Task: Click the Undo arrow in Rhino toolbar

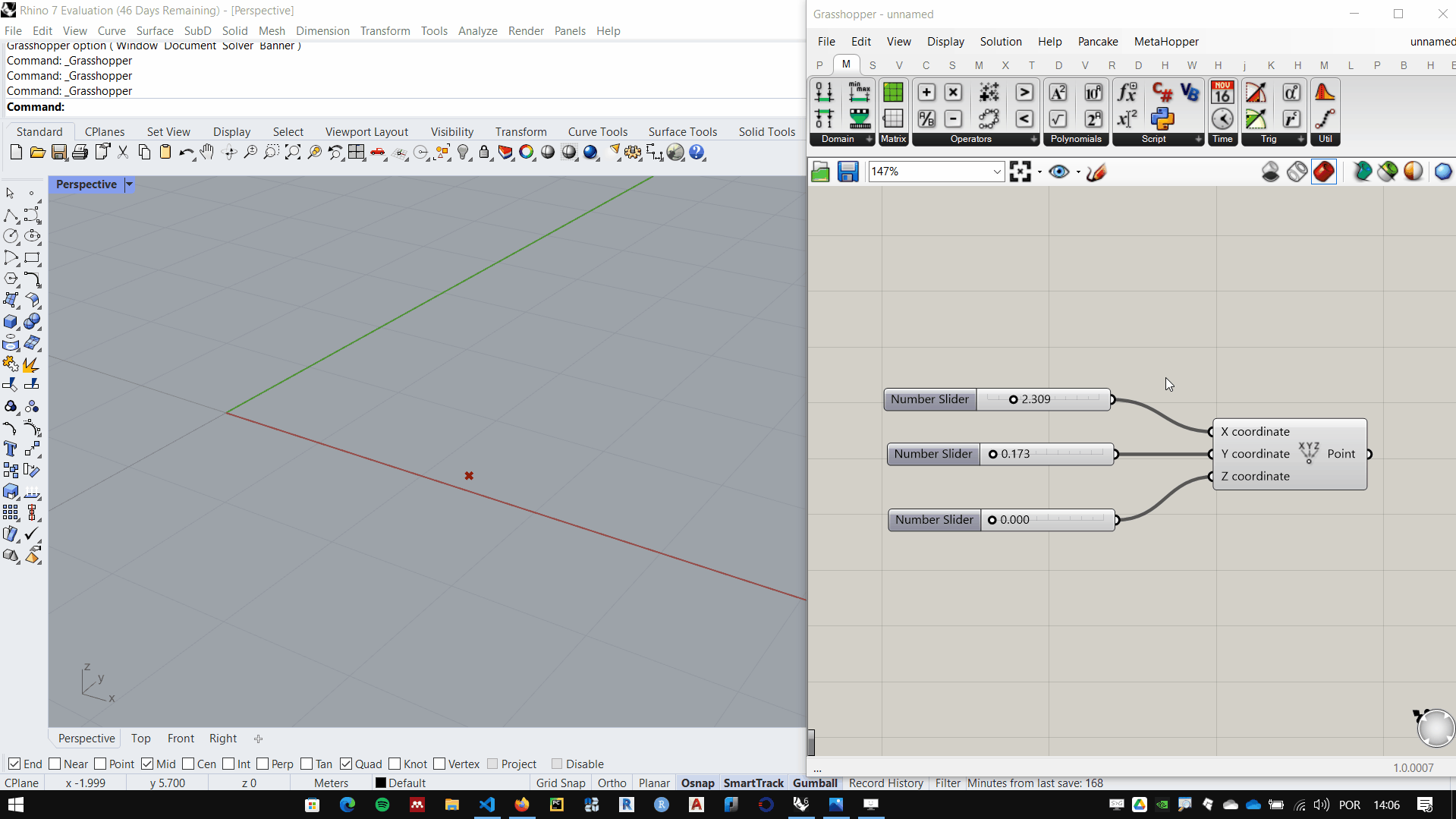Action: (185, 153)
